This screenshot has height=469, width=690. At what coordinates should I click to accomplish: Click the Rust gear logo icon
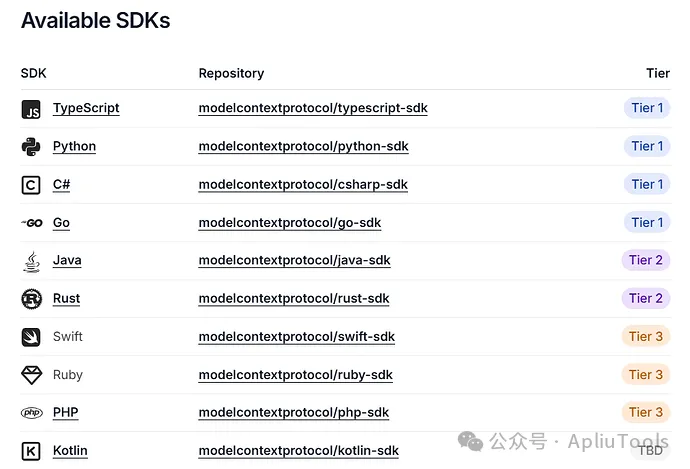point(32,299)
